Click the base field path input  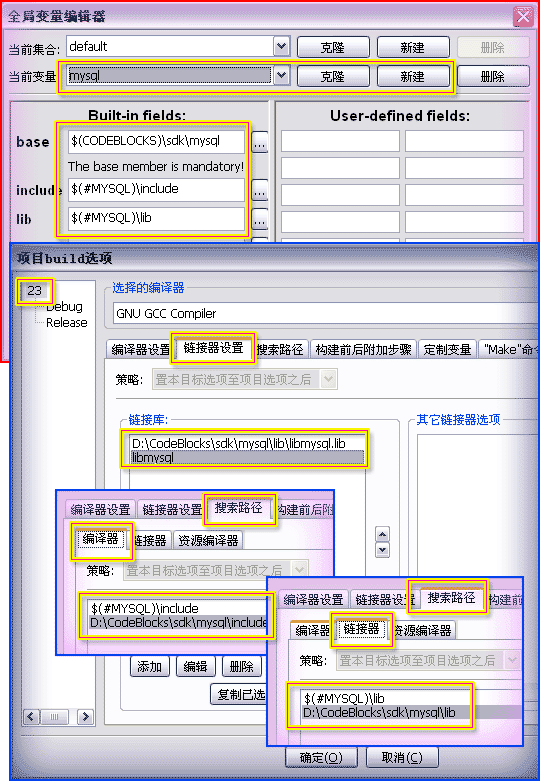pos(156,141)
